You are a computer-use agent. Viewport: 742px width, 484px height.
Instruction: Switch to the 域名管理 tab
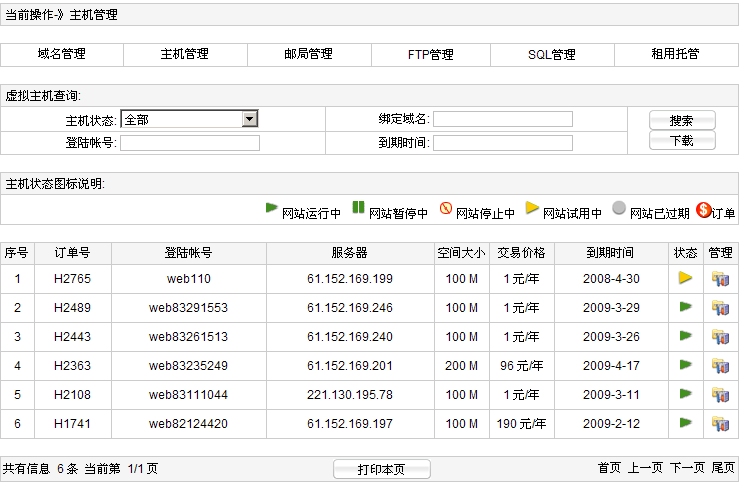pos(62,54)
